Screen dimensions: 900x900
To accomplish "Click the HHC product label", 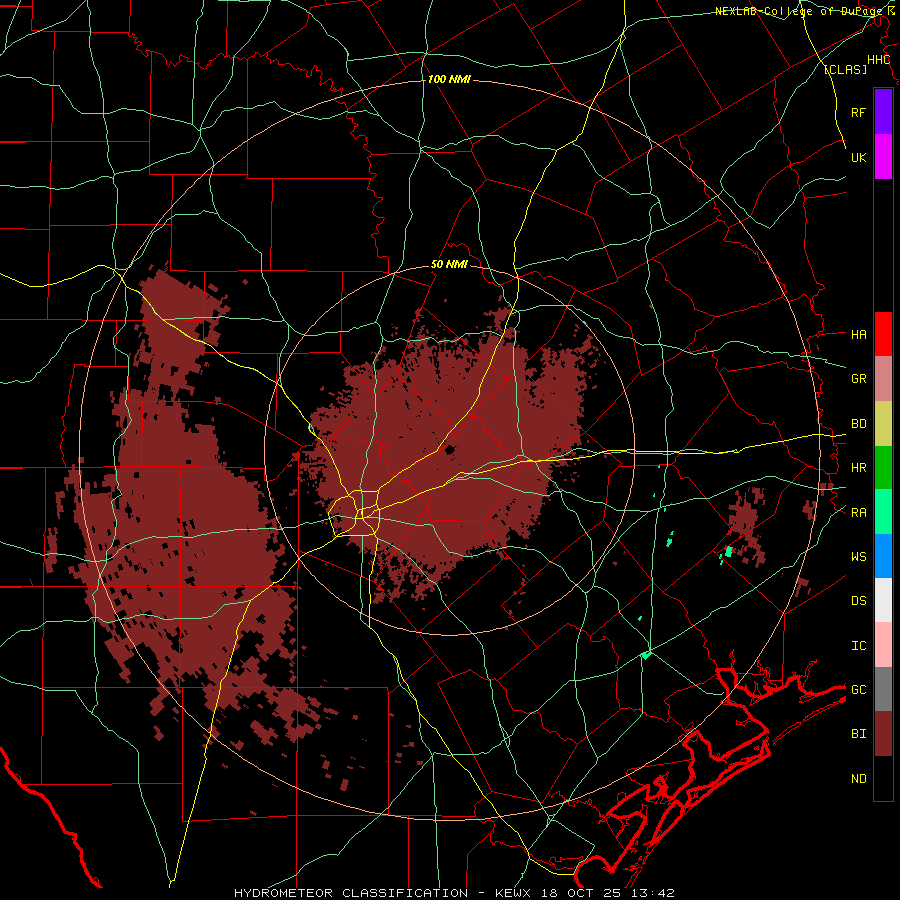I will tap(878, 60).
